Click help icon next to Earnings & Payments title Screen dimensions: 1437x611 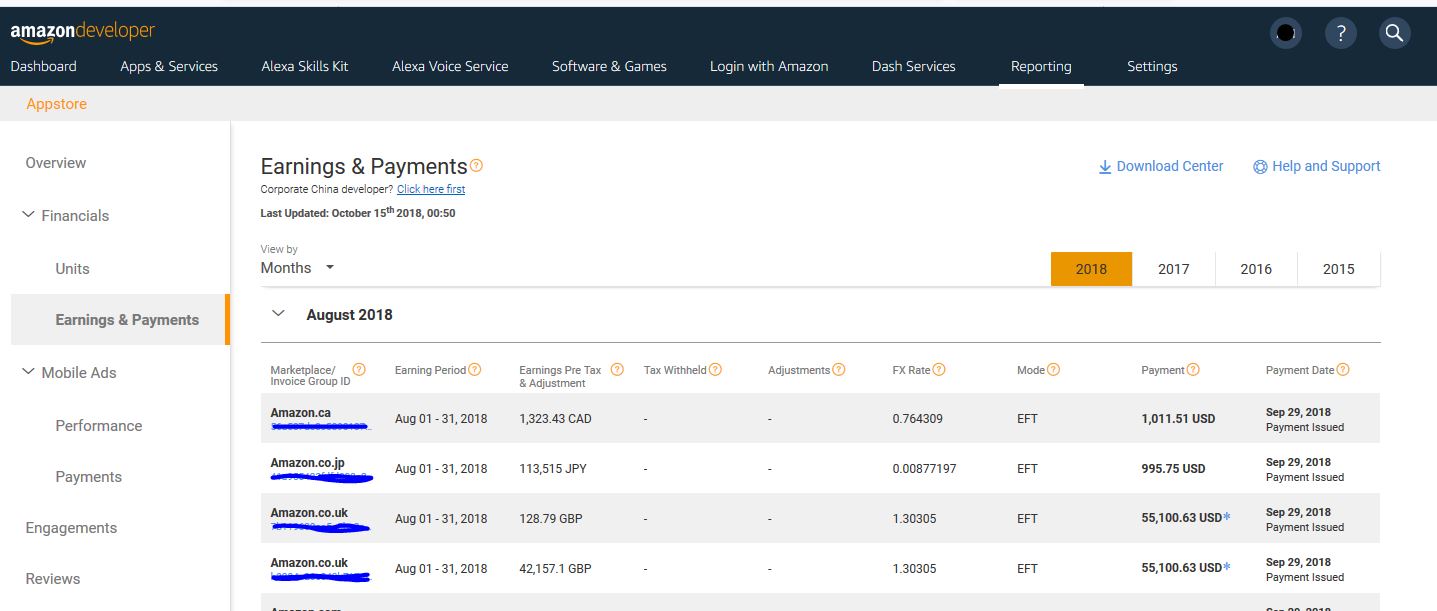pos(477,166)
